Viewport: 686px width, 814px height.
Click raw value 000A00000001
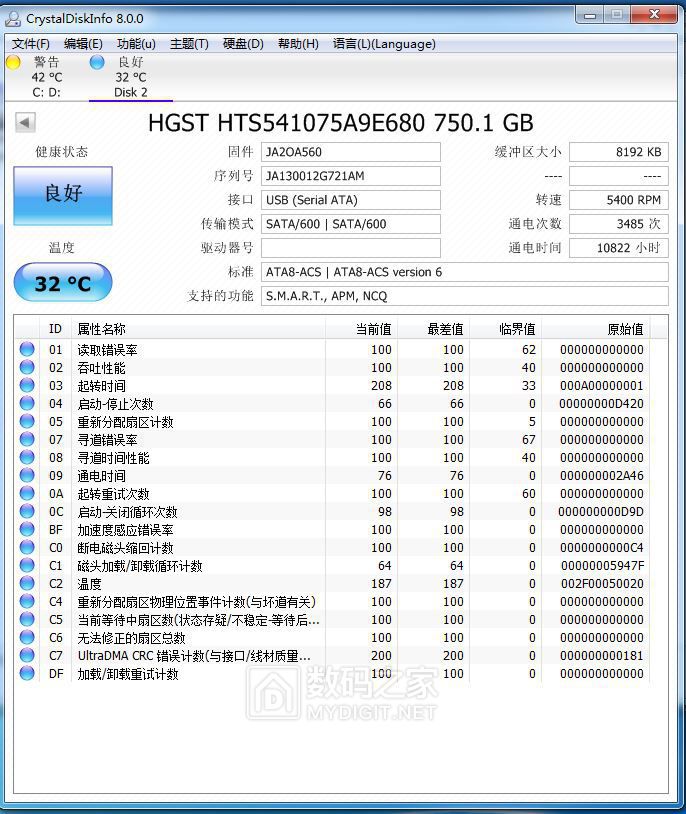pyautogui.click(x=601, y=386)
